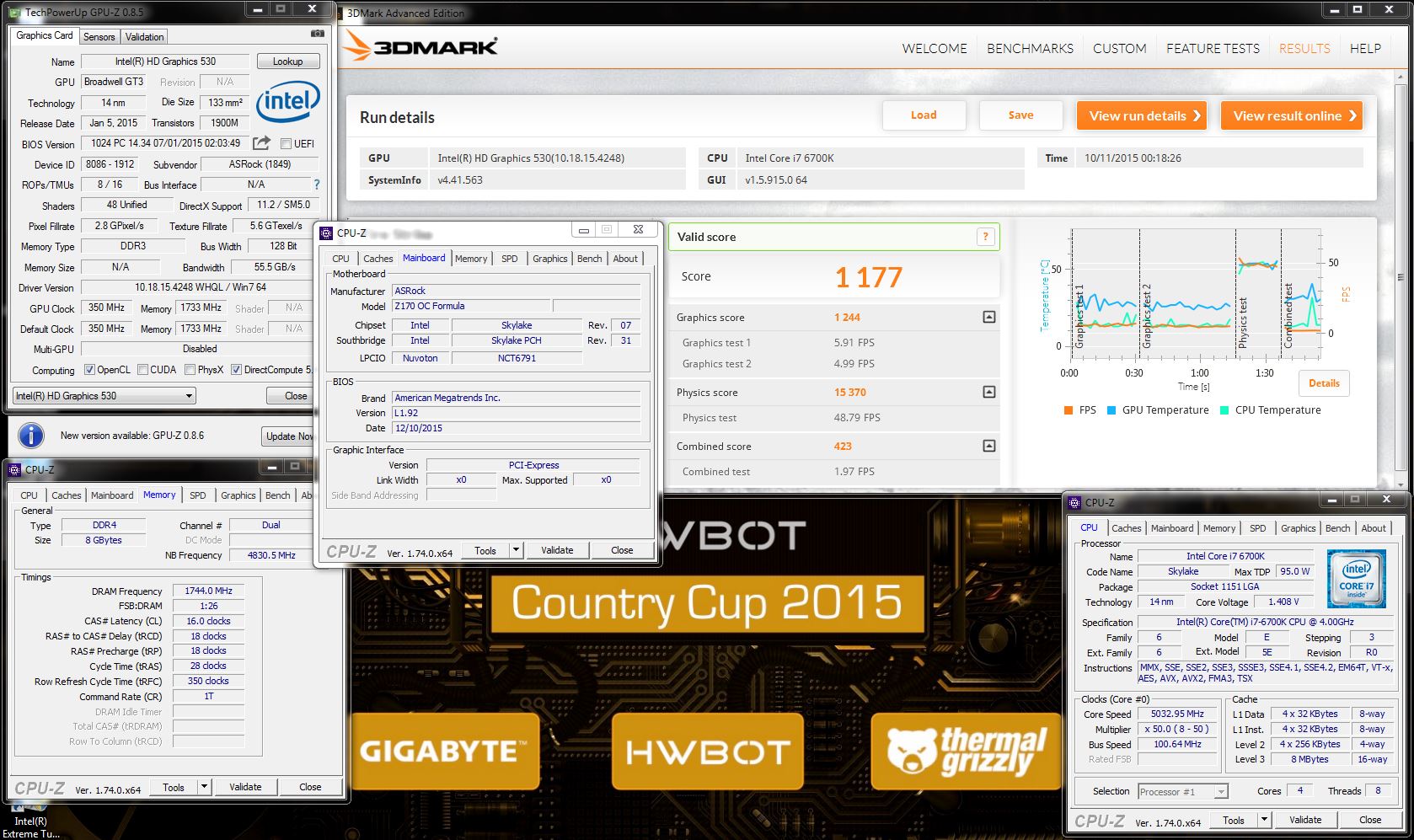Image resolution: width=1414 pixels, height=840 pixels.
Task: Click the WELCOME item in 3DMark
Action: click(935, 48)
